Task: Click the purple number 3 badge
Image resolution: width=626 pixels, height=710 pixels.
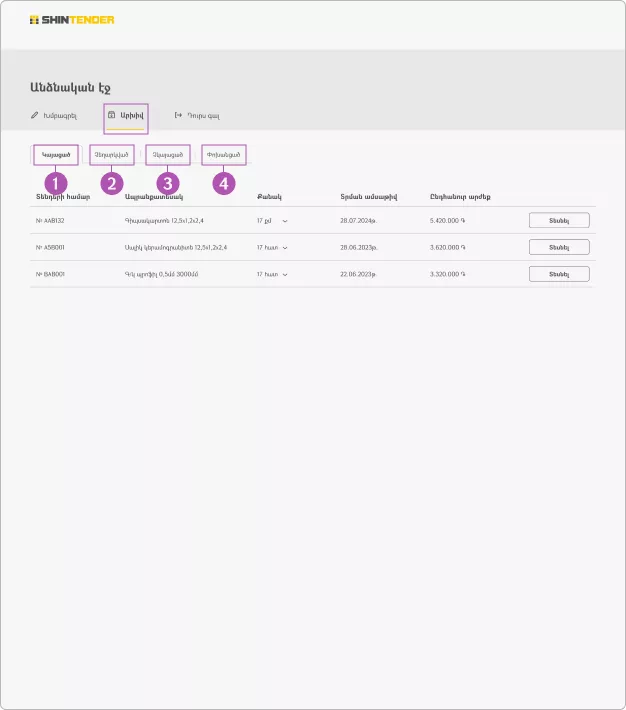Action: pos(168,183)
